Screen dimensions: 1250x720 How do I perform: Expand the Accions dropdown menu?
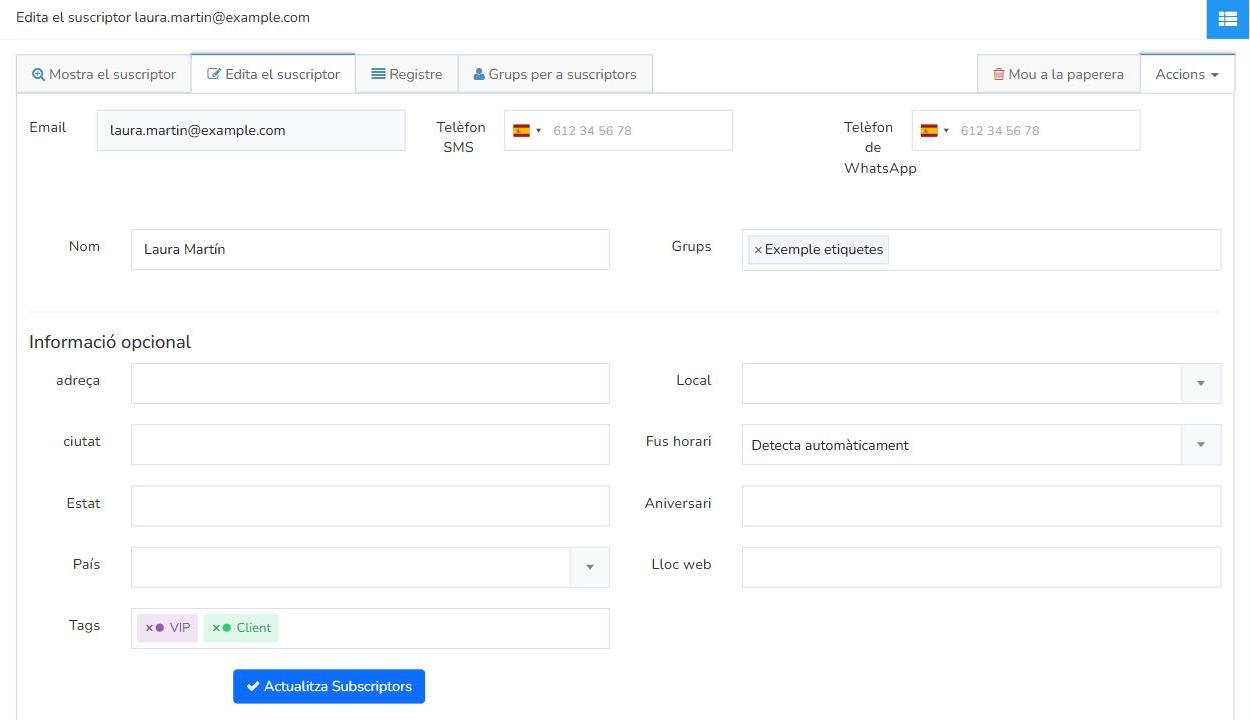[x=1187, y=74]
